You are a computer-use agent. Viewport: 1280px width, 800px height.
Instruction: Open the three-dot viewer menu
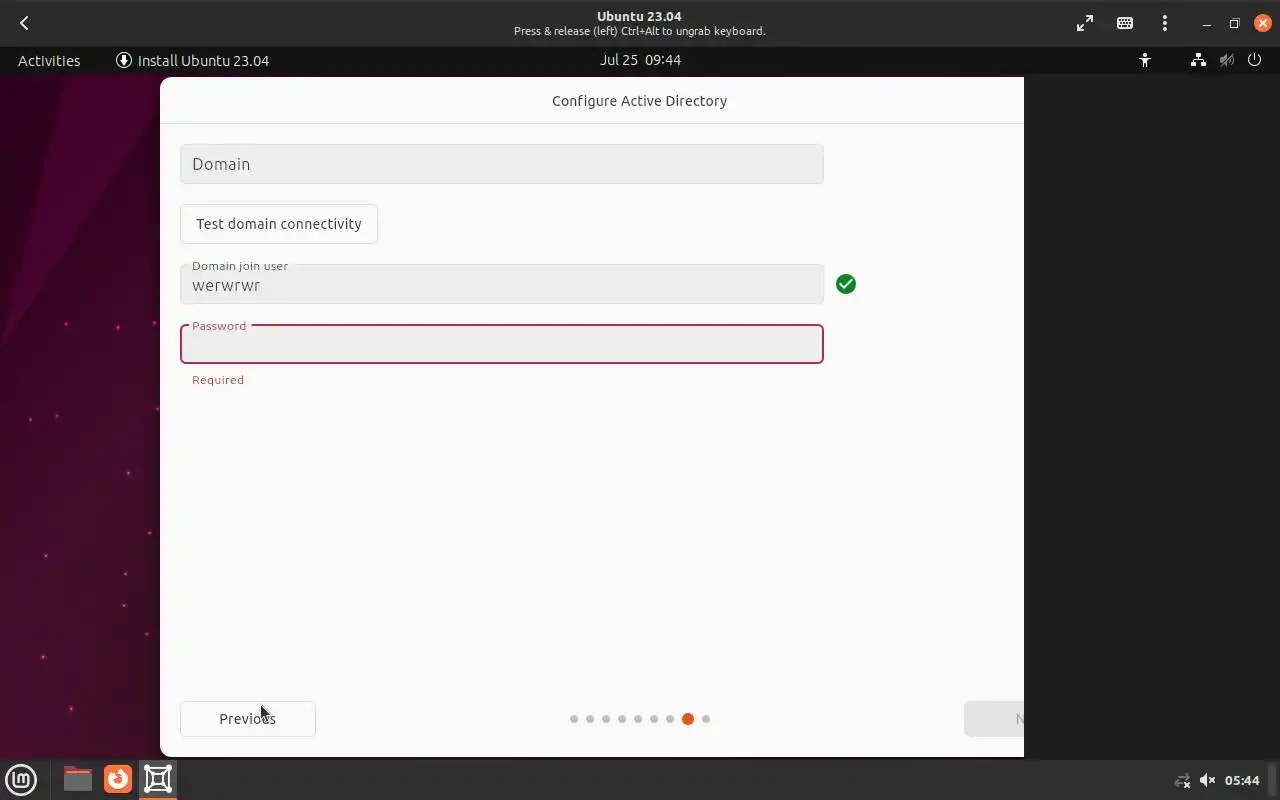1165,23
